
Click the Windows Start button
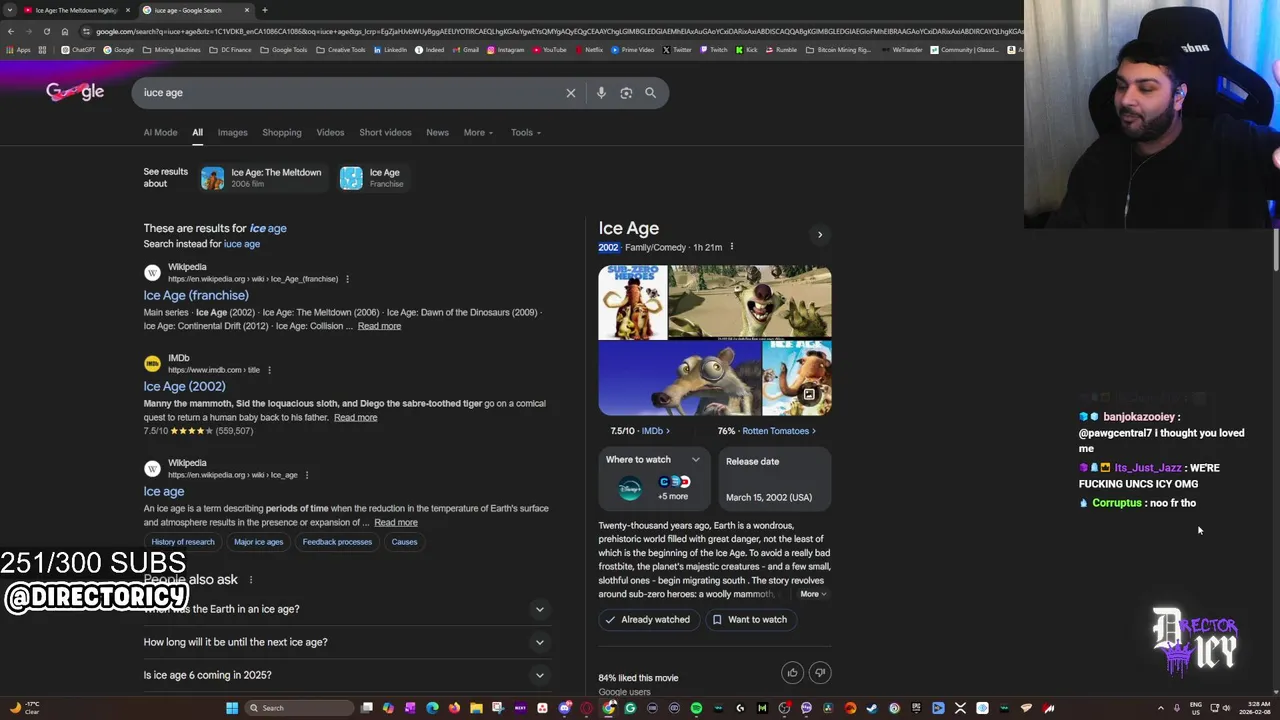(232, 708)
